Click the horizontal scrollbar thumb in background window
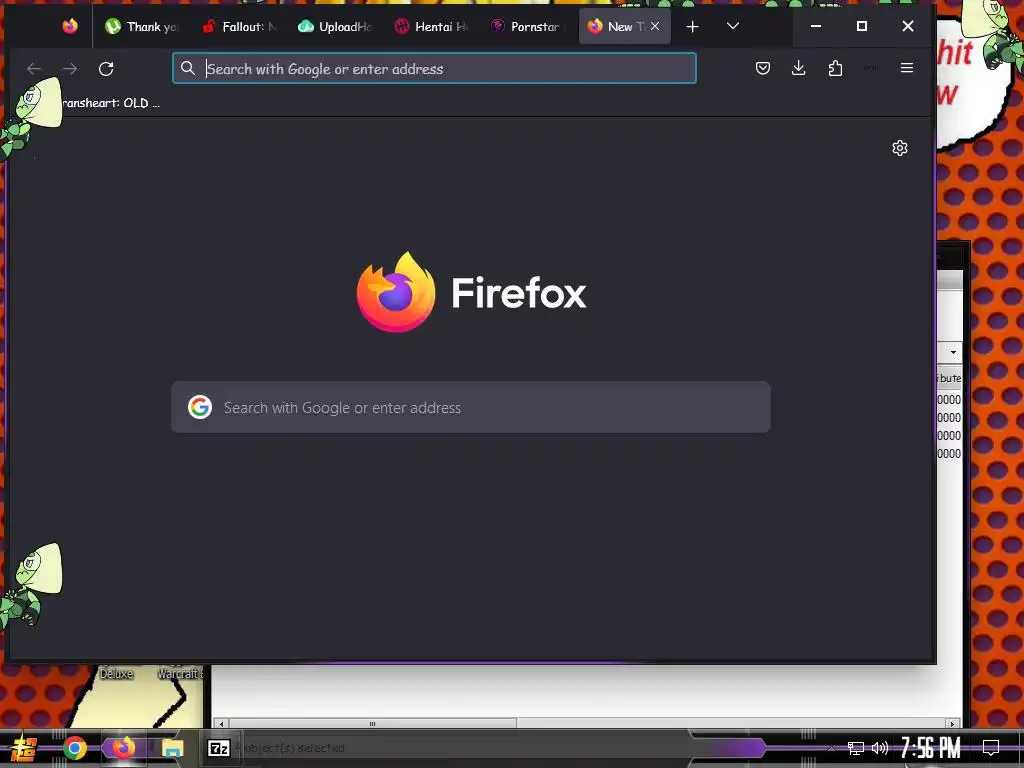Screen dimensions: 1024x768 tap(372, 724)
